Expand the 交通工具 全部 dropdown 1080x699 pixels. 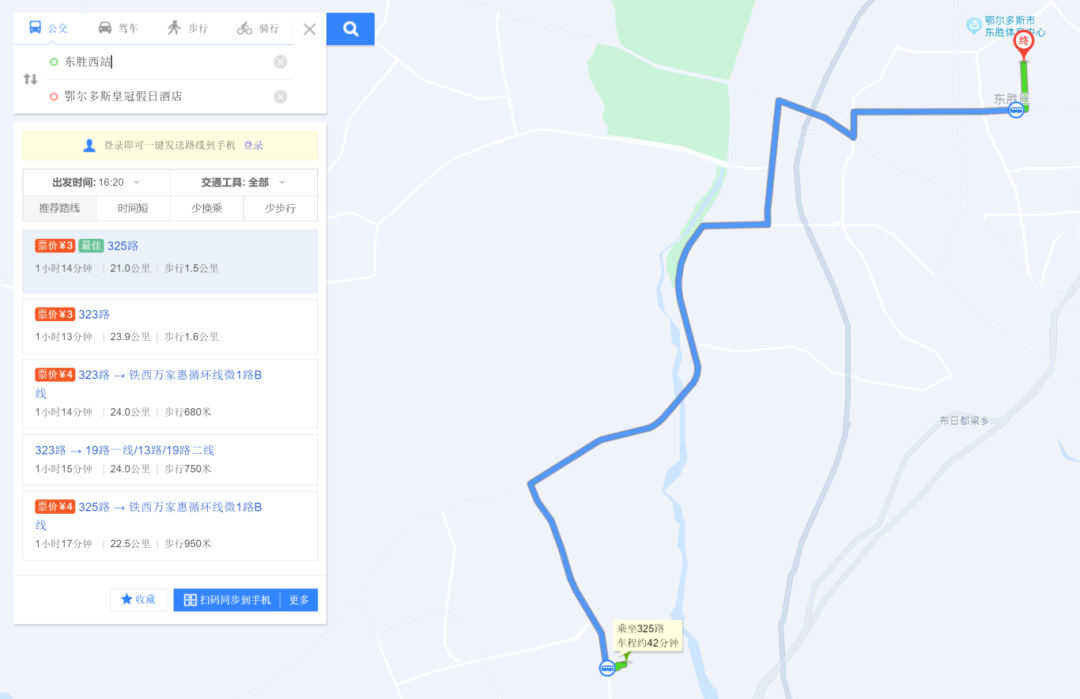click(x=244, y=182)
